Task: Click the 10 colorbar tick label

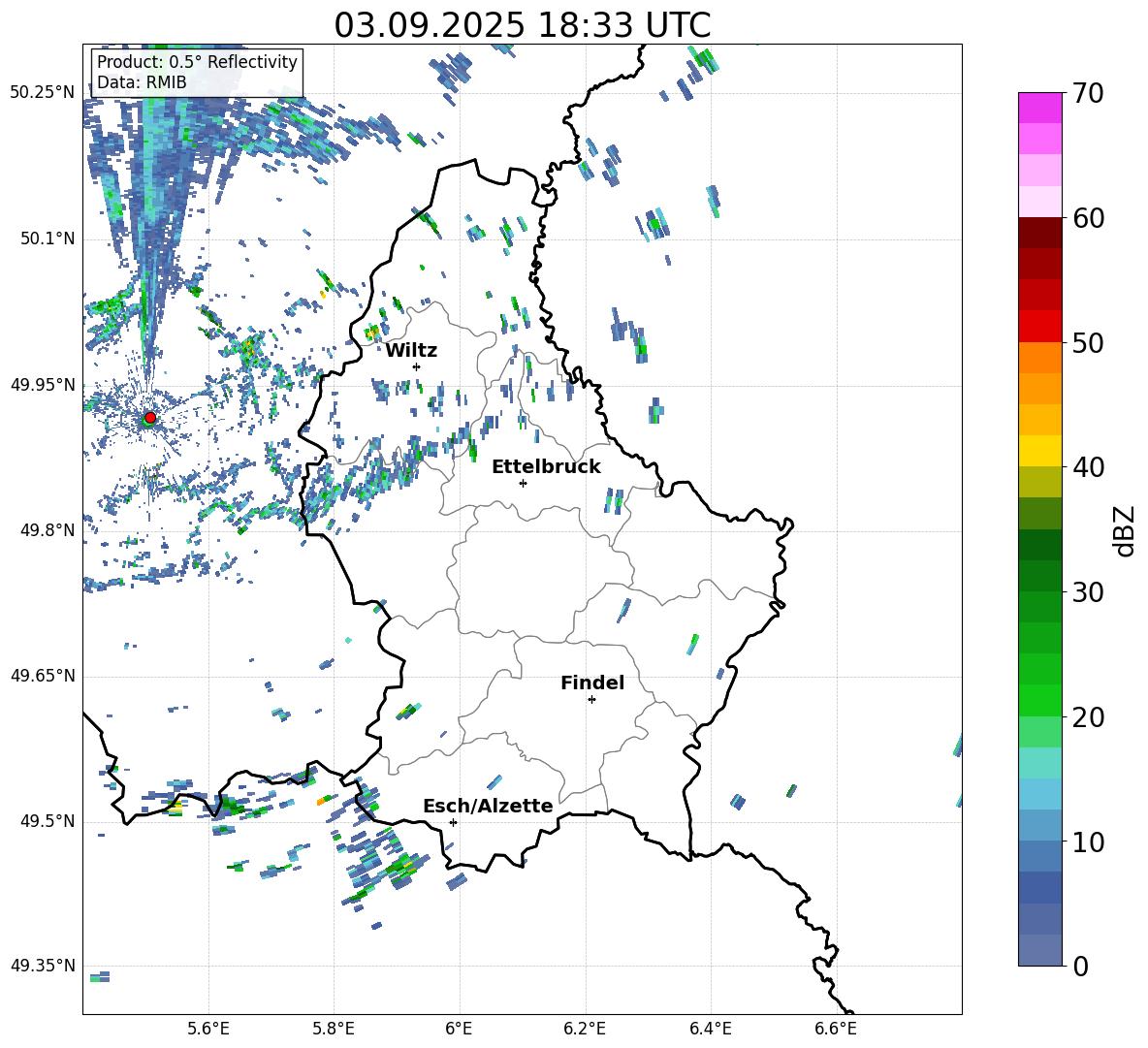Action: tap(1087, 842)
